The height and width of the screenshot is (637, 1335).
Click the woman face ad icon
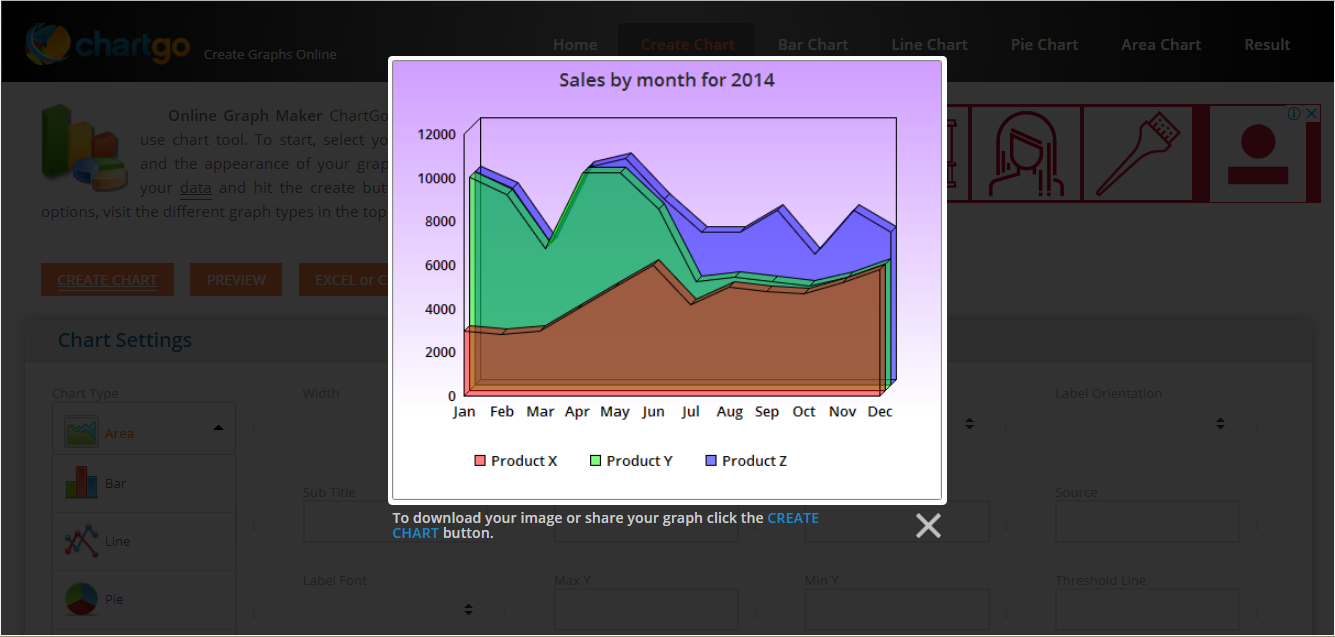click(1025, 154)
